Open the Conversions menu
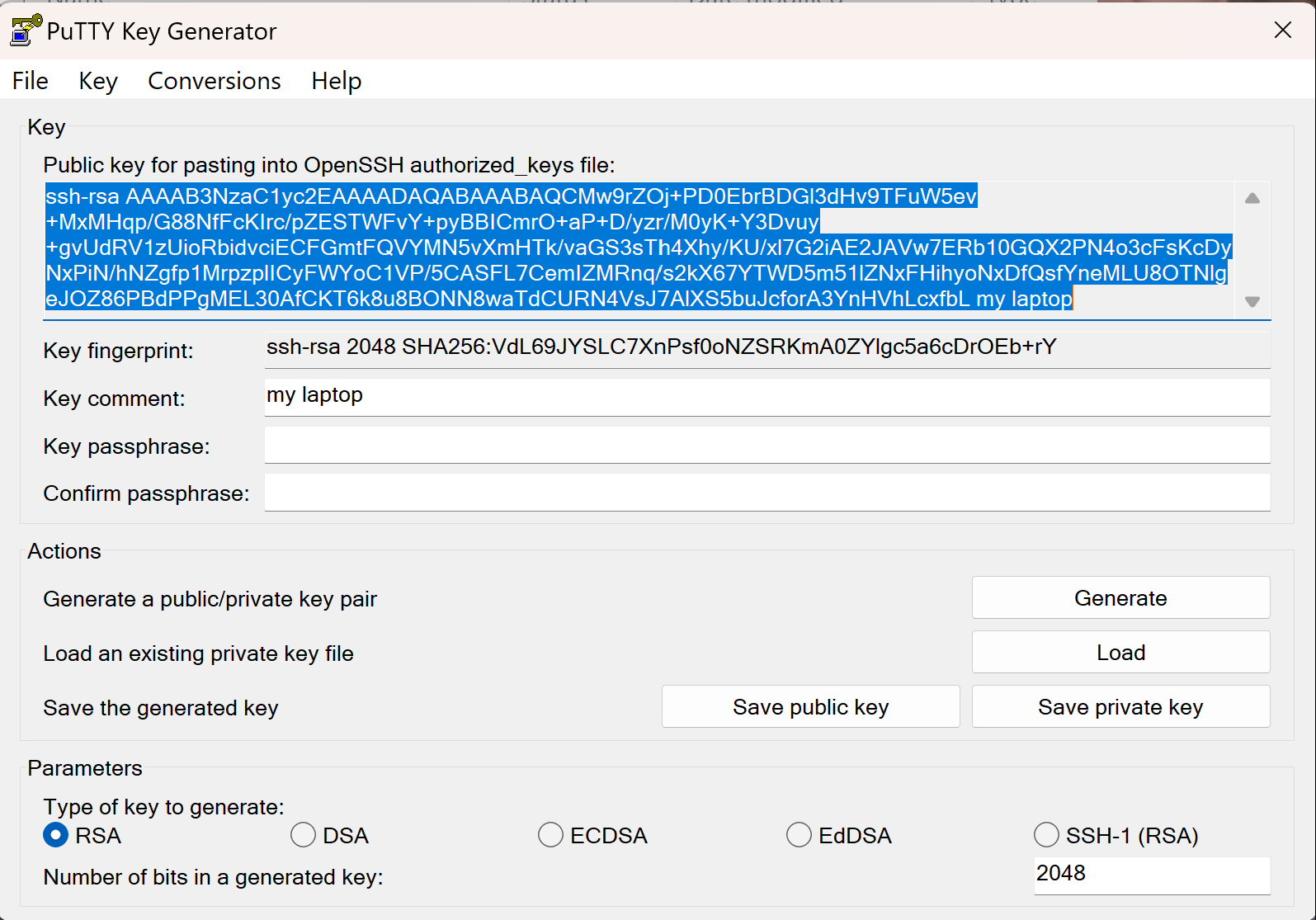 click(x=215, y=81)
